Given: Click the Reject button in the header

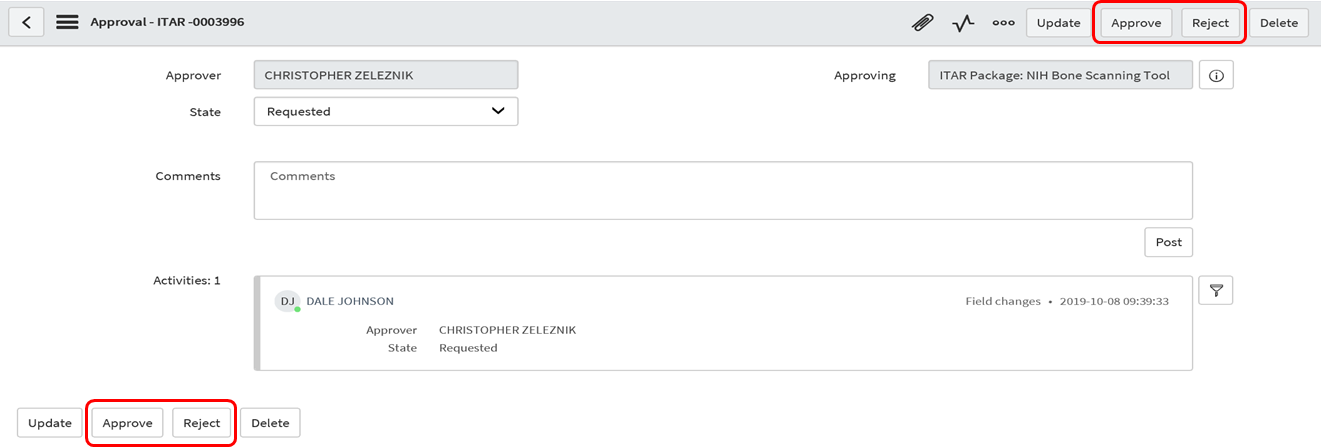Looking at the screenshot, I should pyautogui.click(x=1210, y=23).
